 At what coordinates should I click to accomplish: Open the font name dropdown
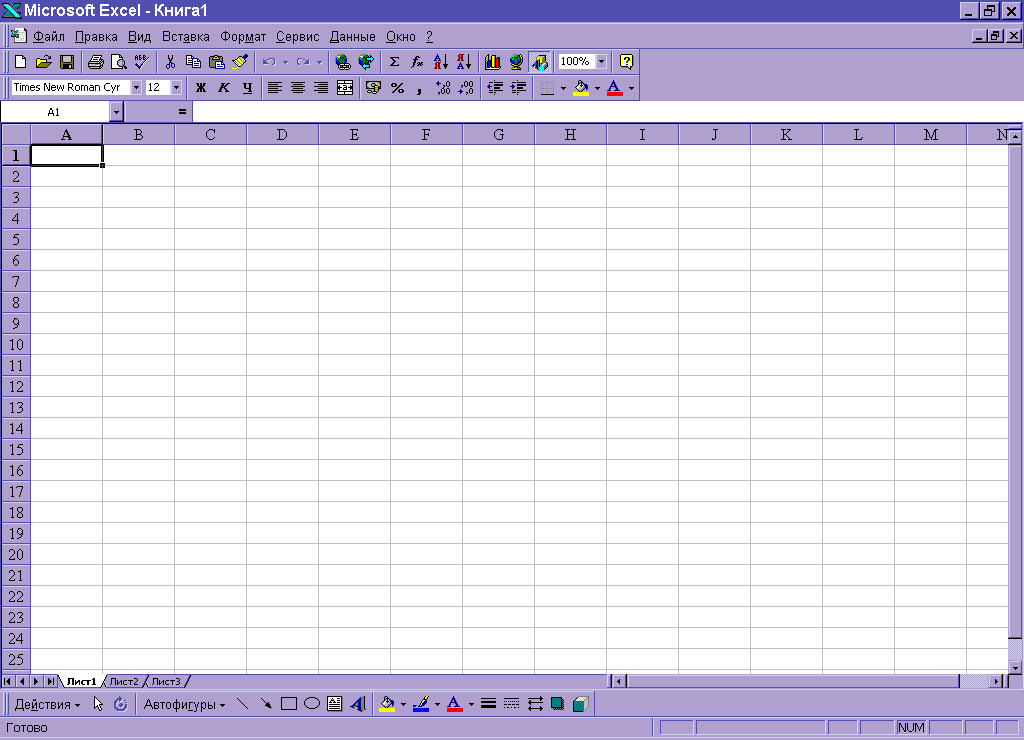click(136, 88)
